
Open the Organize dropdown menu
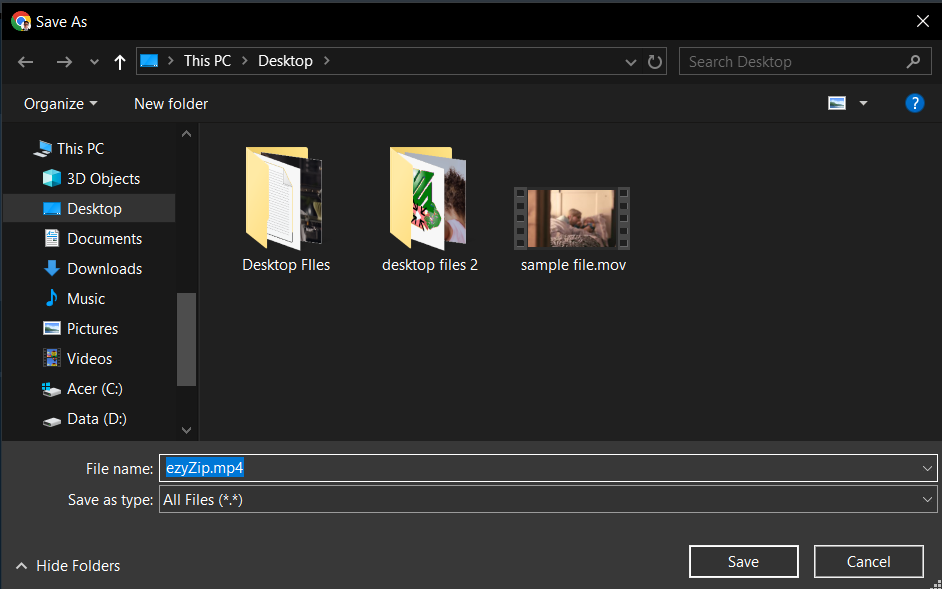point(59,103)
